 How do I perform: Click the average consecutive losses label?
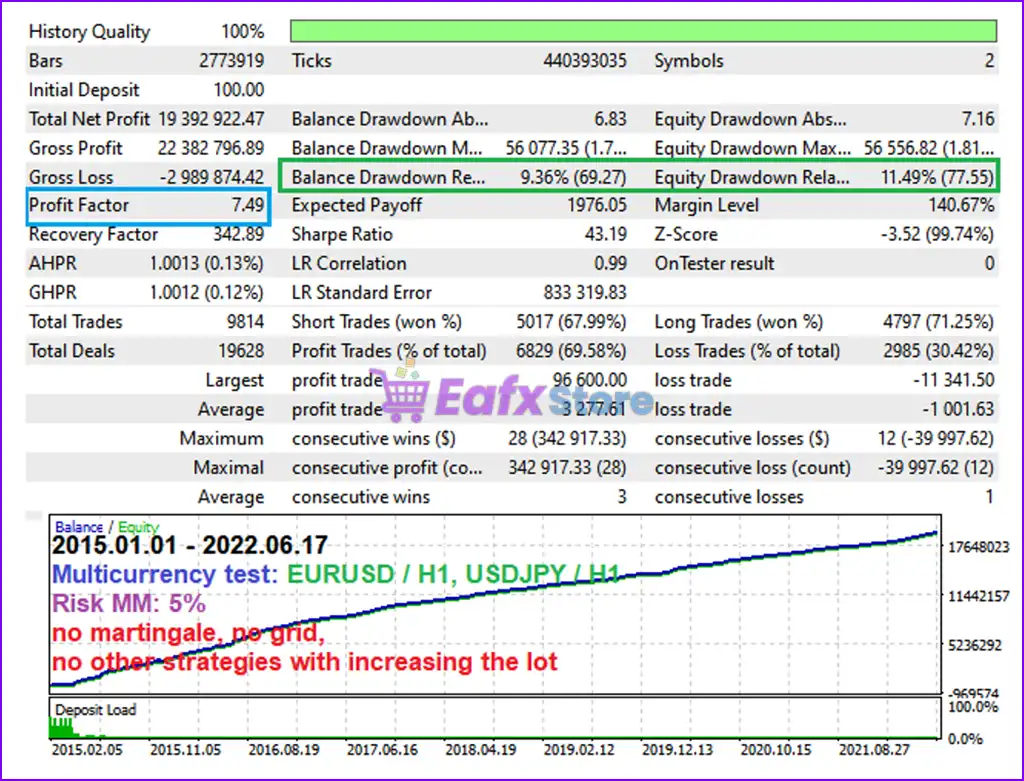pyautogui.click(x=729, y=497)
